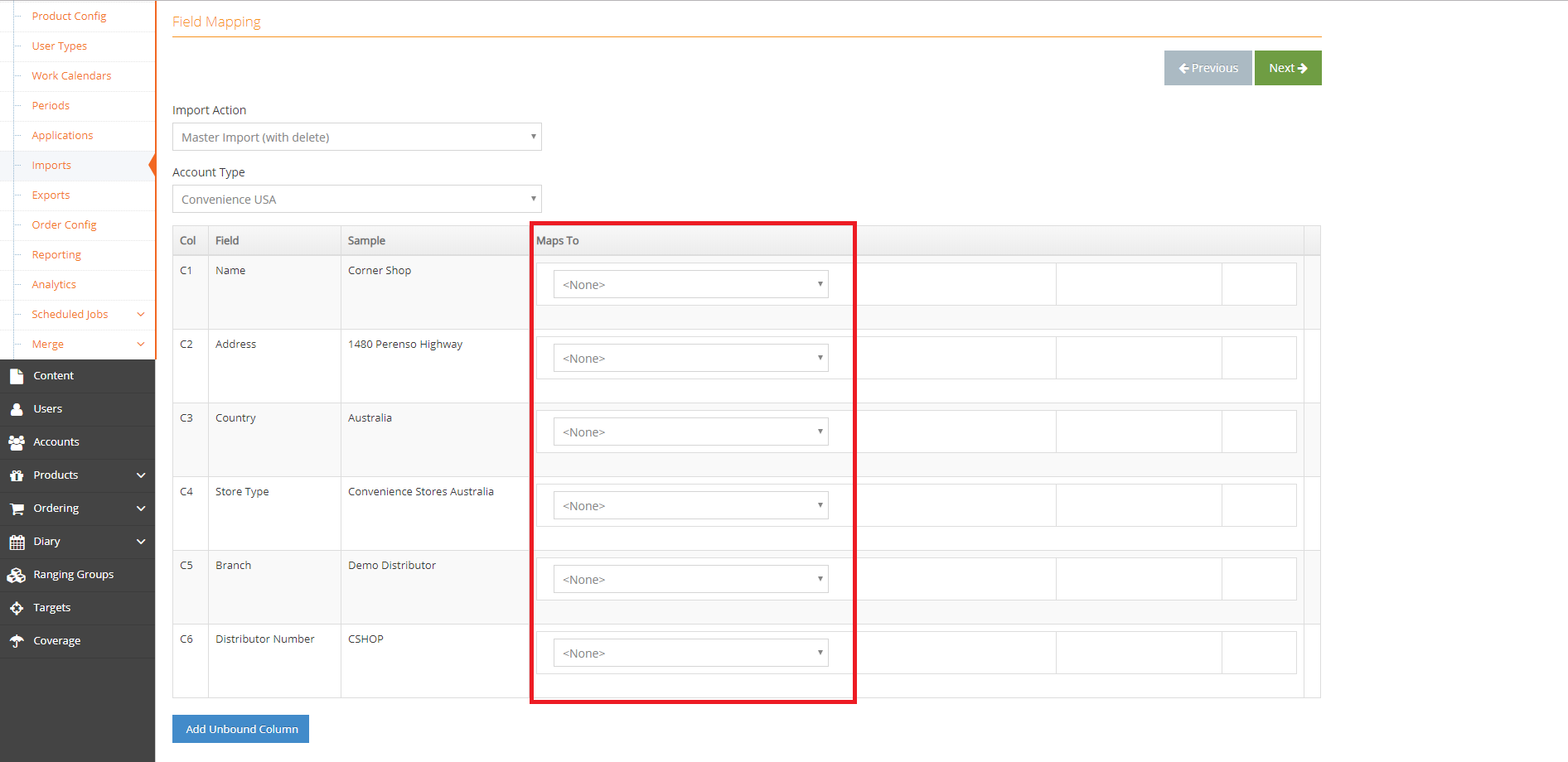
Task: Open Scheduled Jobs menu item
Action: [x=70, y=314]
